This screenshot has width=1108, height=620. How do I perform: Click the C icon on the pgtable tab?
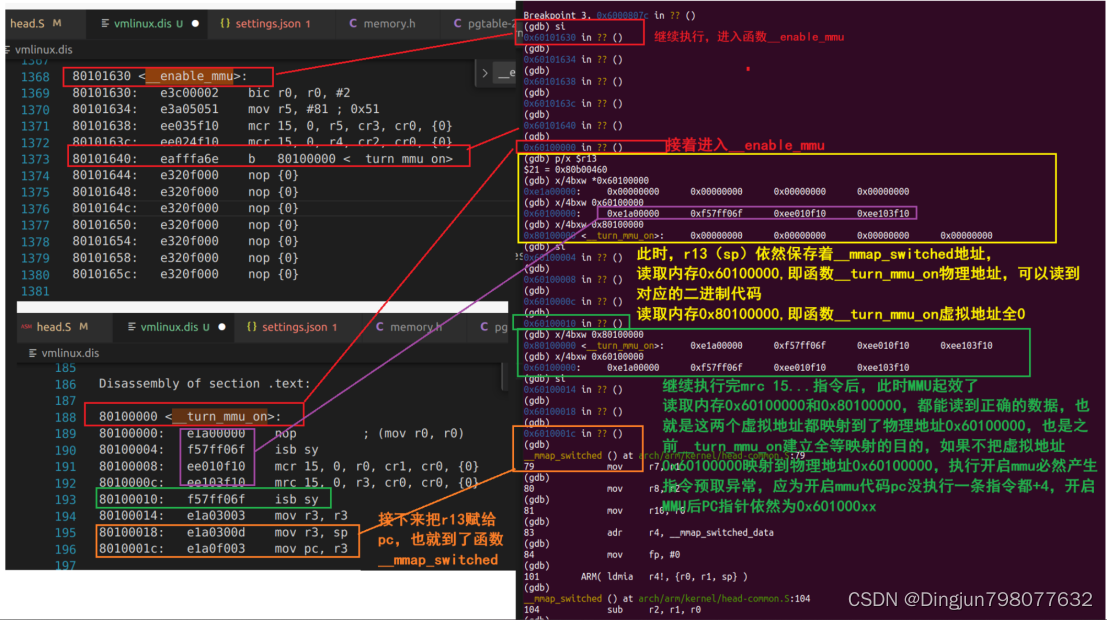tap(456, 24)
